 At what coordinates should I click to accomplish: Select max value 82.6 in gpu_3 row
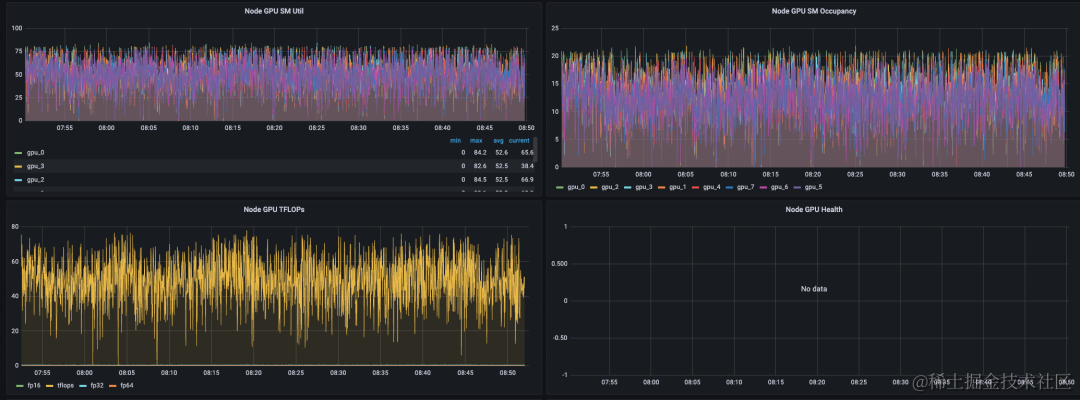[479, 166]
